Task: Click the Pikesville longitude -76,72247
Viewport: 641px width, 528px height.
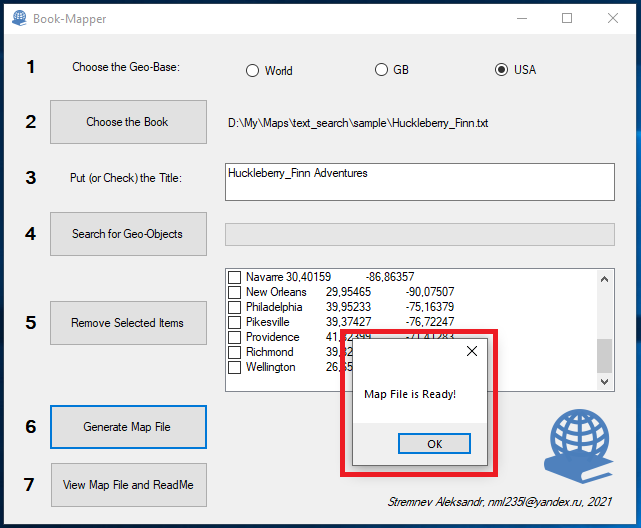Action: pos(430,322)
